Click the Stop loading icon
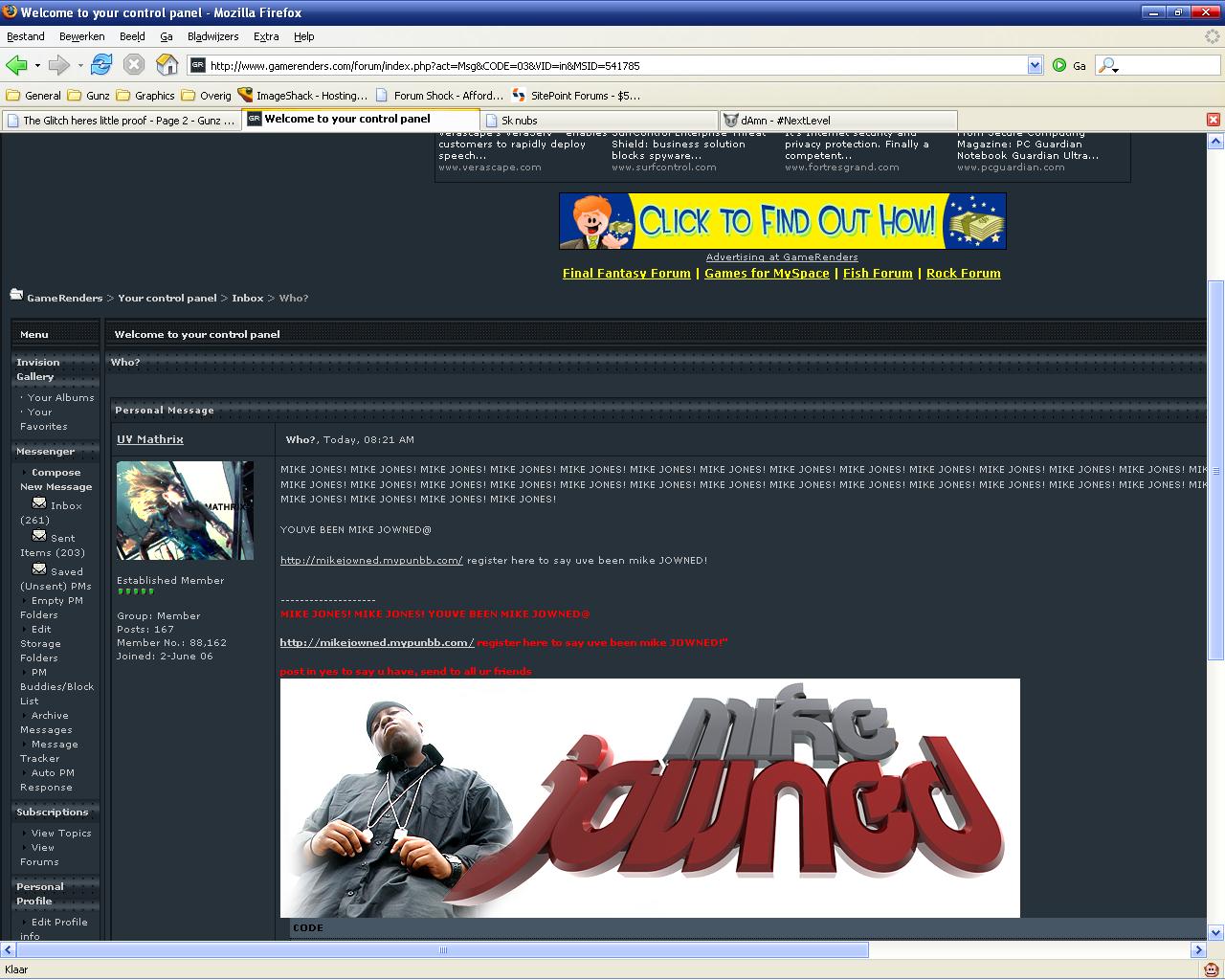Viewport: 1225px width, 980px height. tap(134, 65)
